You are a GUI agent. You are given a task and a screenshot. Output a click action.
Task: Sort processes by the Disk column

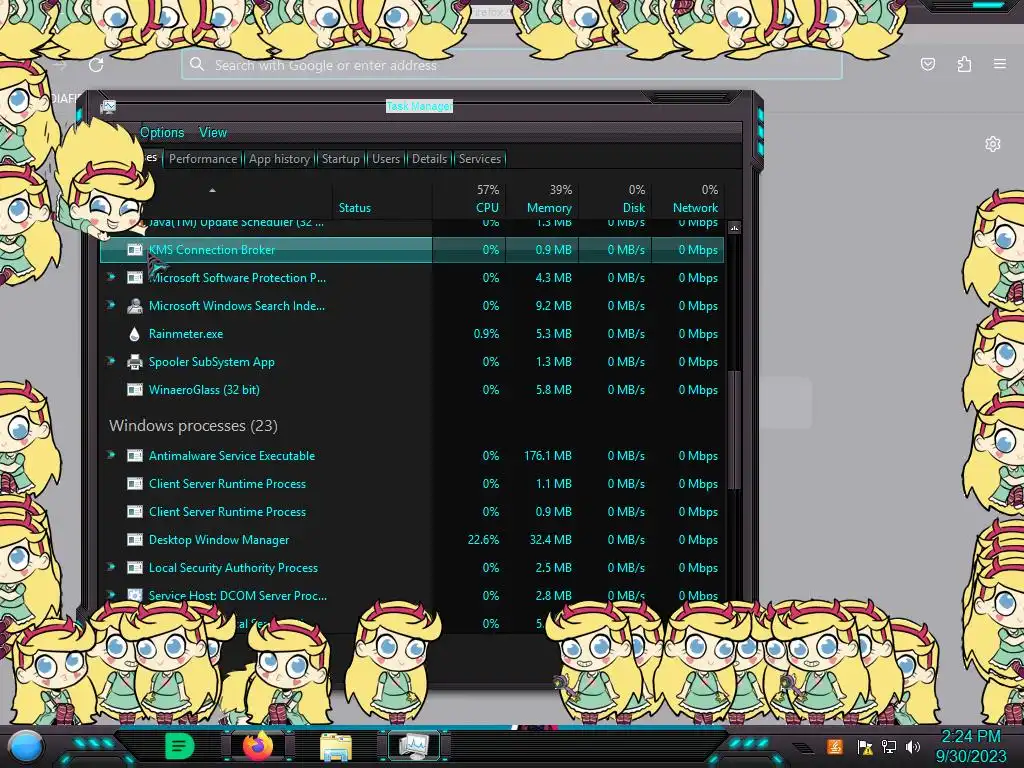pos(615,200)
